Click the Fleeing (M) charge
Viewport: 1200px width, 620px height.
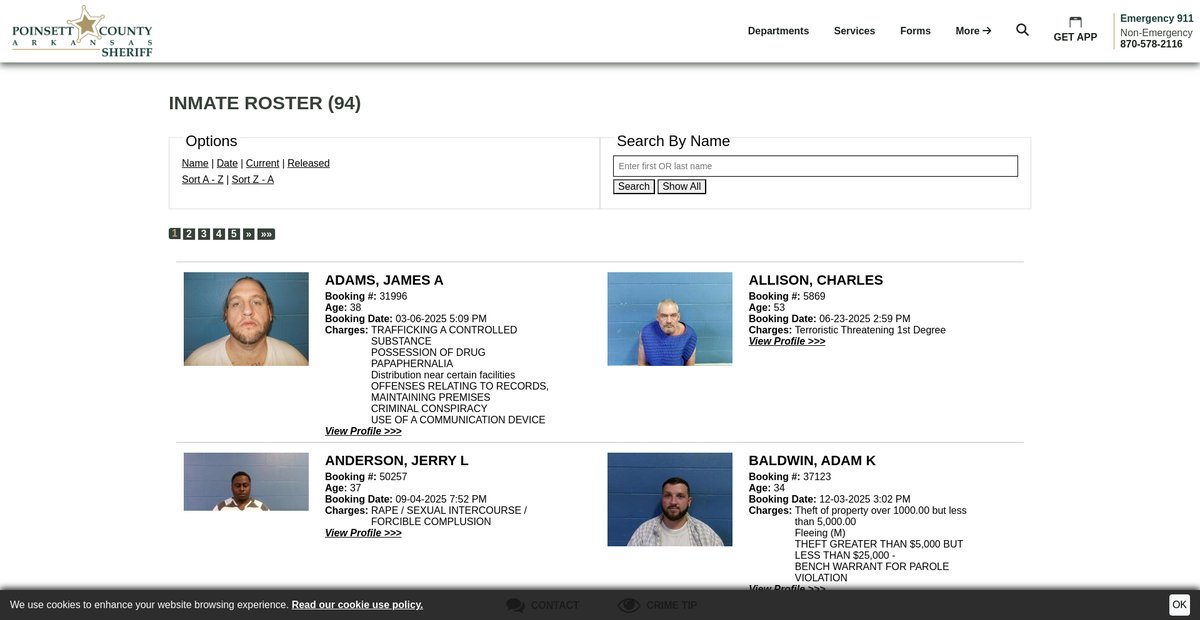[x=820, y=533]
